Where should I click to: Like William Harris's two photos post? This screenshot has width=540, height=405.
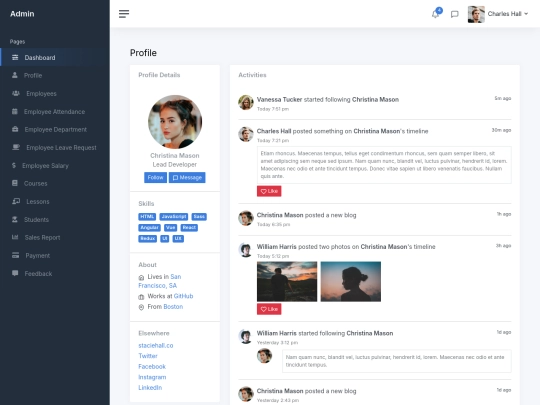click(269, 309)
